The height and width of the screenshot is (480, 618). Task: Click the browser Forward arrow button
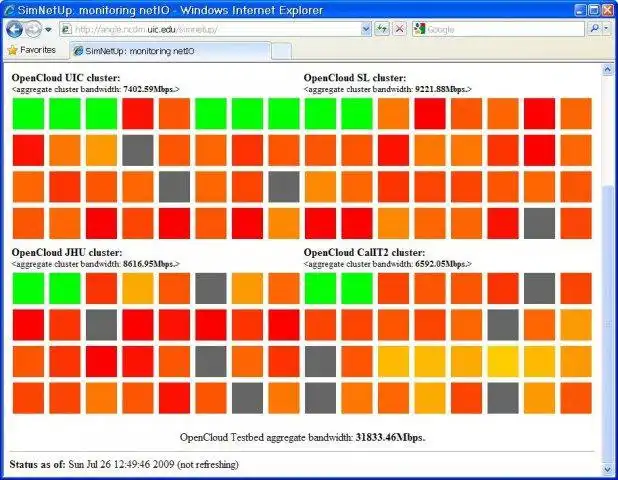click(x=33, y=29)
